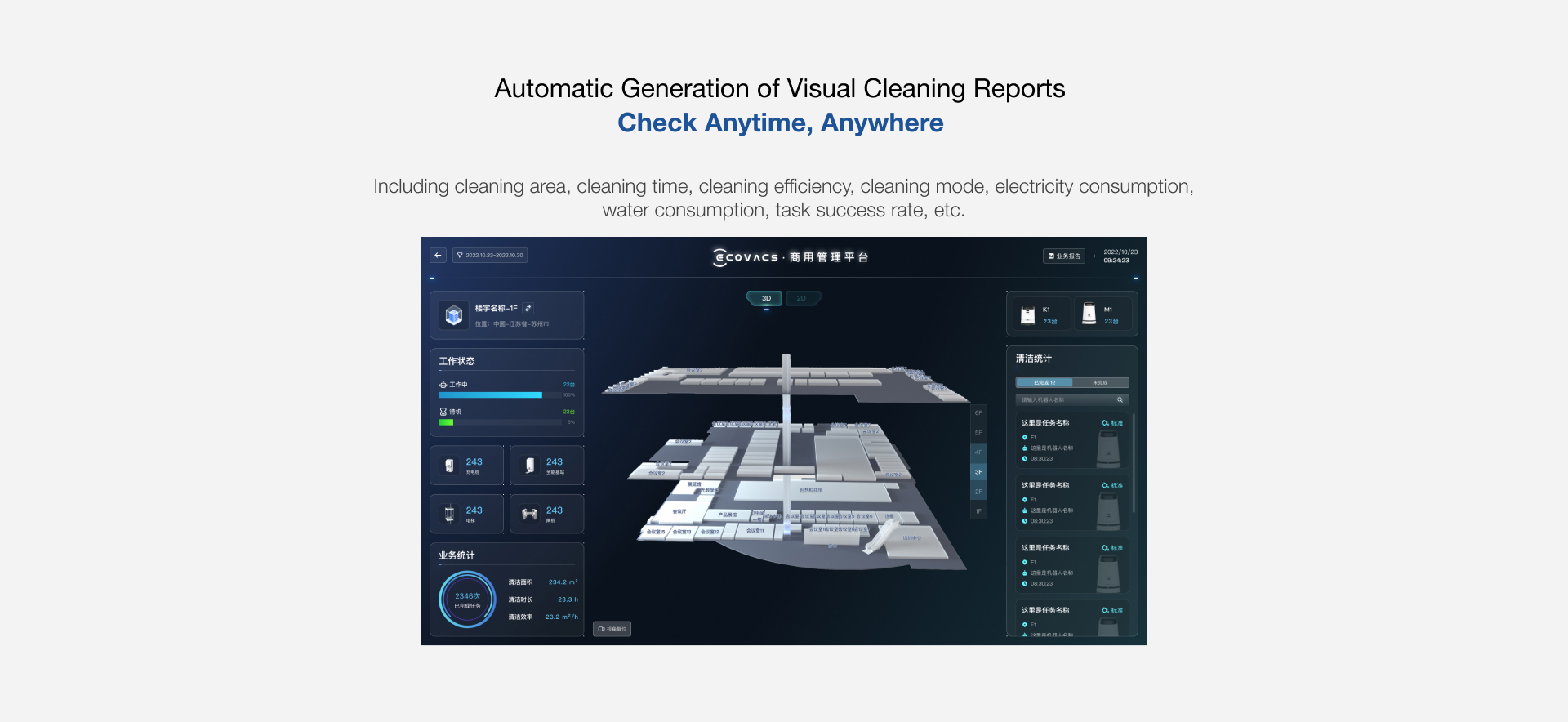Select the K1 robot model card

(x=1041, y=314)
